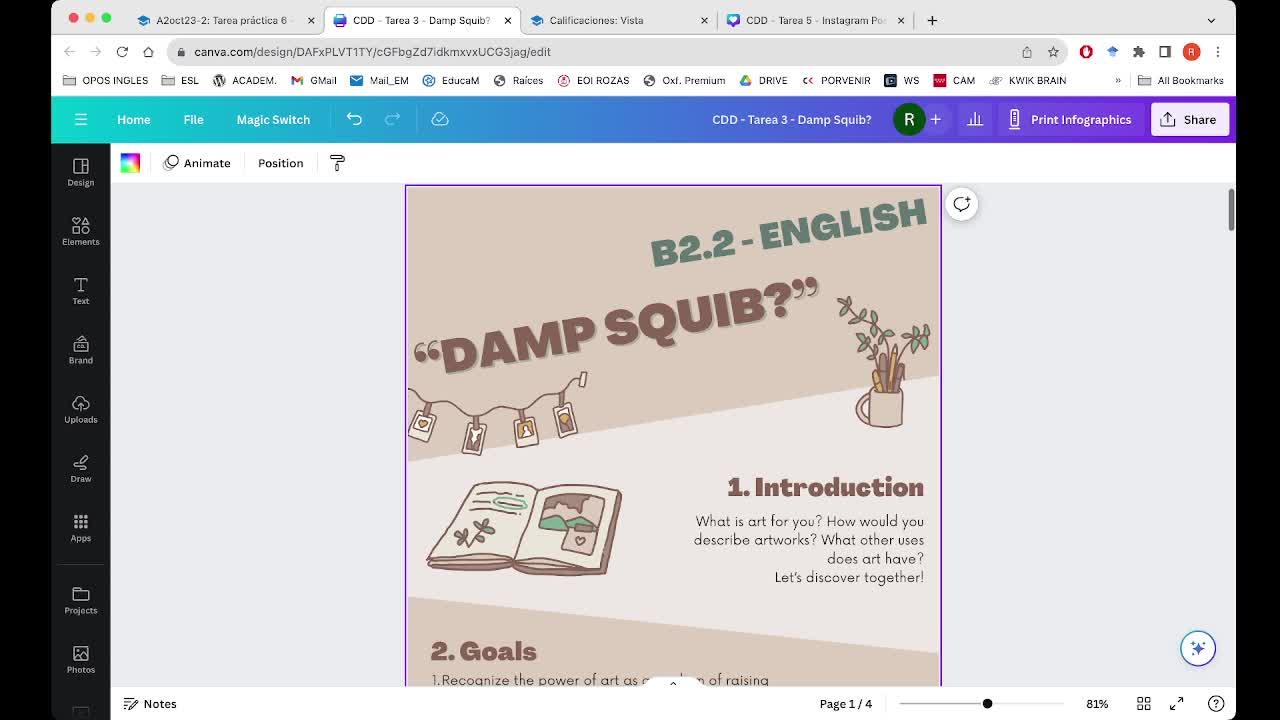This screenshot has width=1280, height=720.
Task: Select the "B2.2 - ENGLISH" title text
Action: [789, 233]
